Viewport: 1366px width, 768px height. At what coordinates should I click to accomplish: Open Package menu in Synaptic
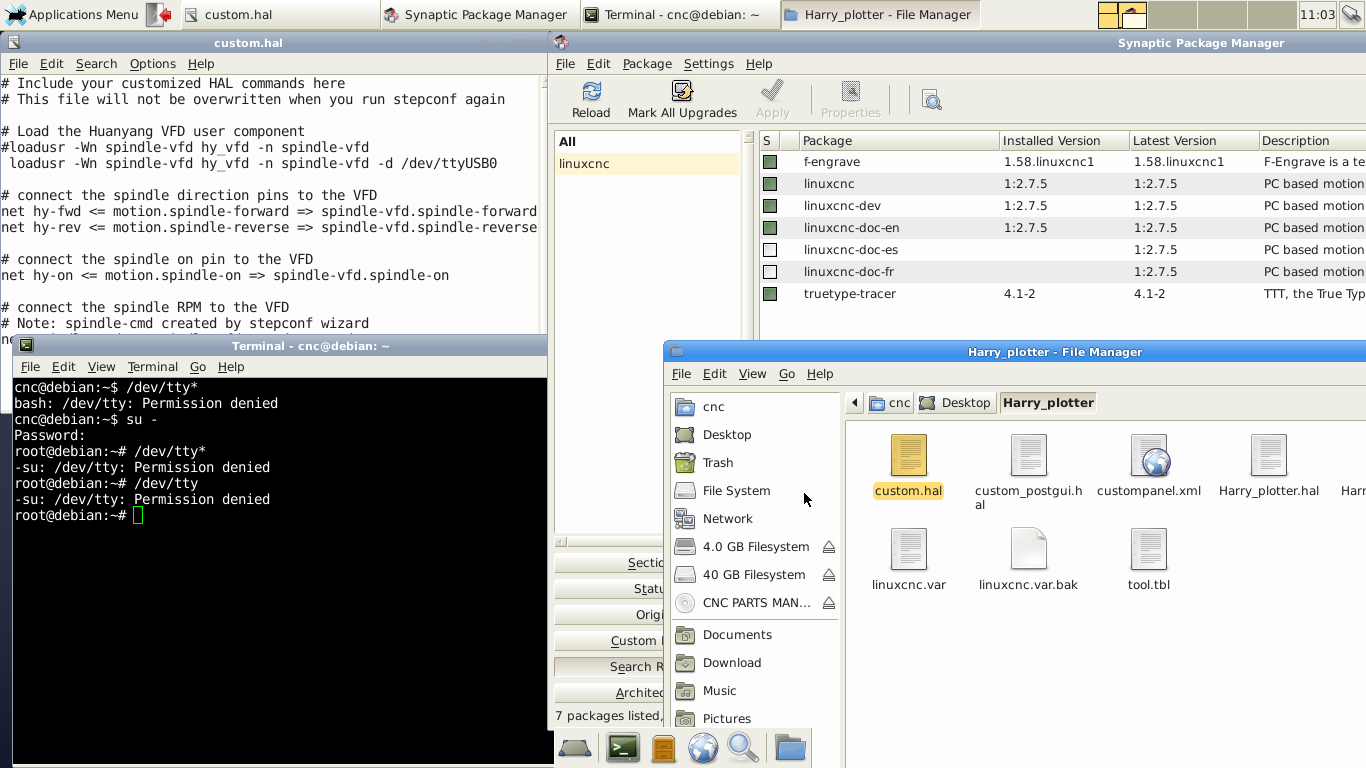coord(647,63)
